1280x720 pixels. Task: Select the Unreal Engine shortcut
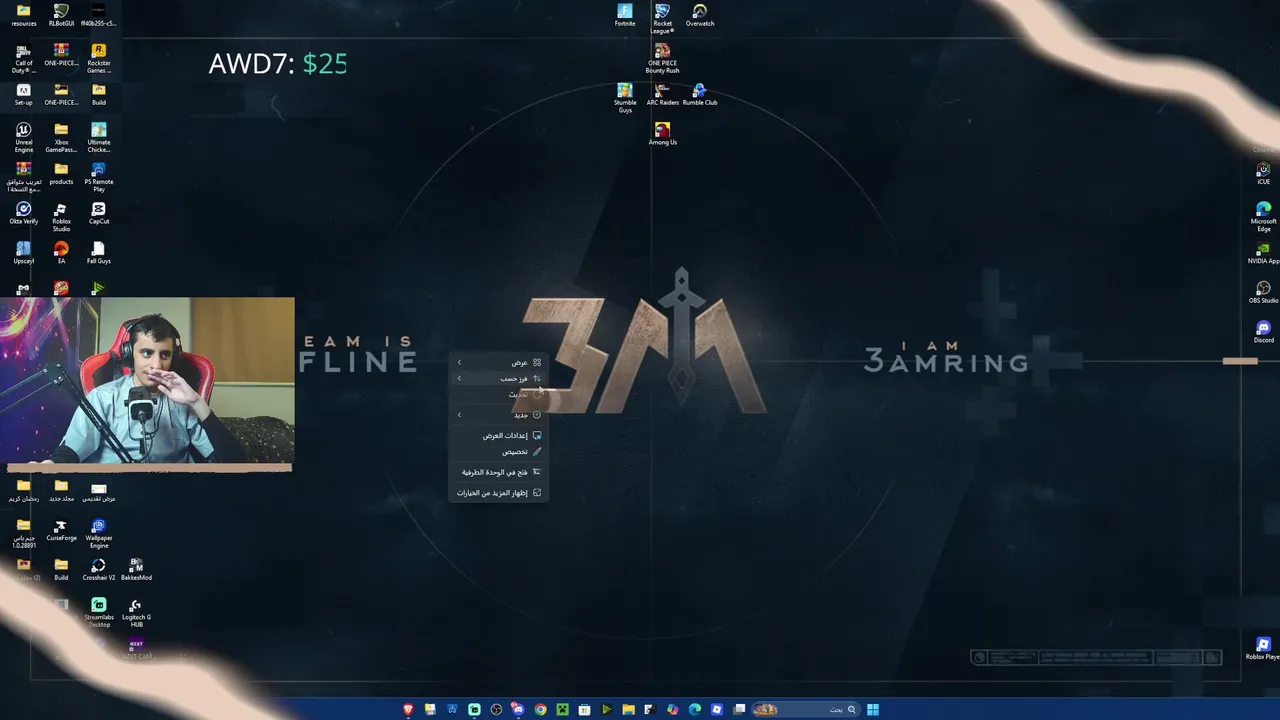pyautogui.click(x=24, y=138)
